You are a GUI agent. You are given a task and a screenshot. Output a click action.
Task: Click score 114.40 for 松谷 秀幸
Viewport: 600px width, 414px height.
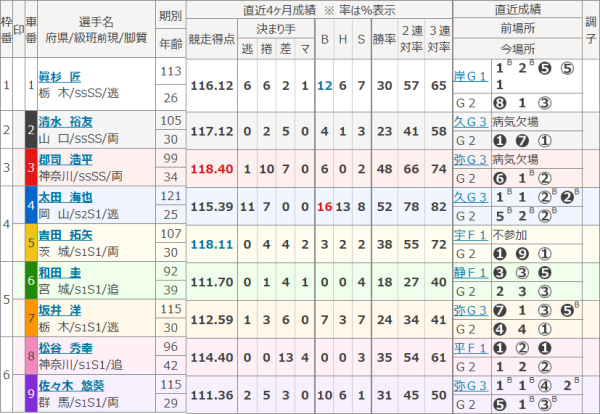click(x=212, y=357)
